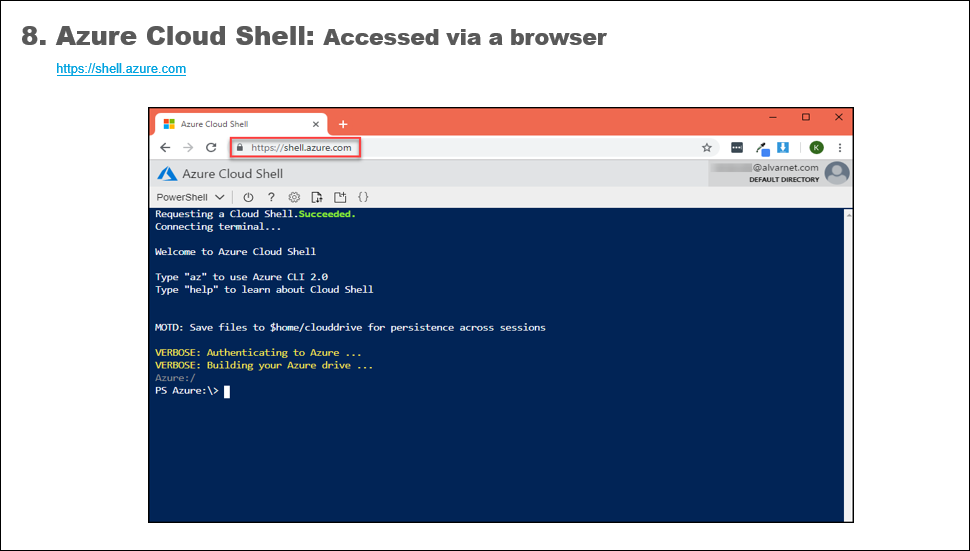Expand the PowerShell shell type dropdown
The image size is (970, 551).
click(x=190, y=197)
